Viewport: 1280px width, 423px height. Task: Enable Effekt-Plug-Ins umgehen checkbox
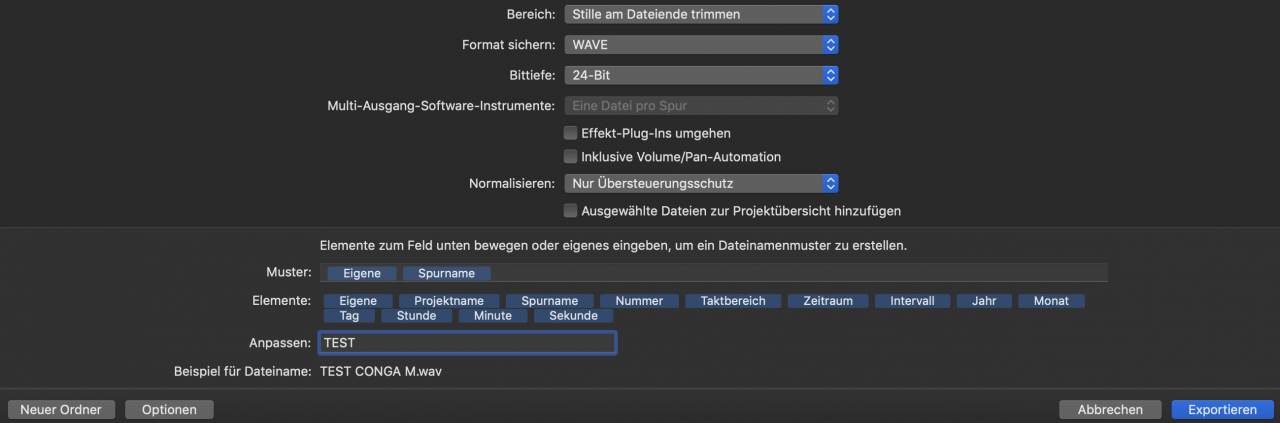coord(571,132)
